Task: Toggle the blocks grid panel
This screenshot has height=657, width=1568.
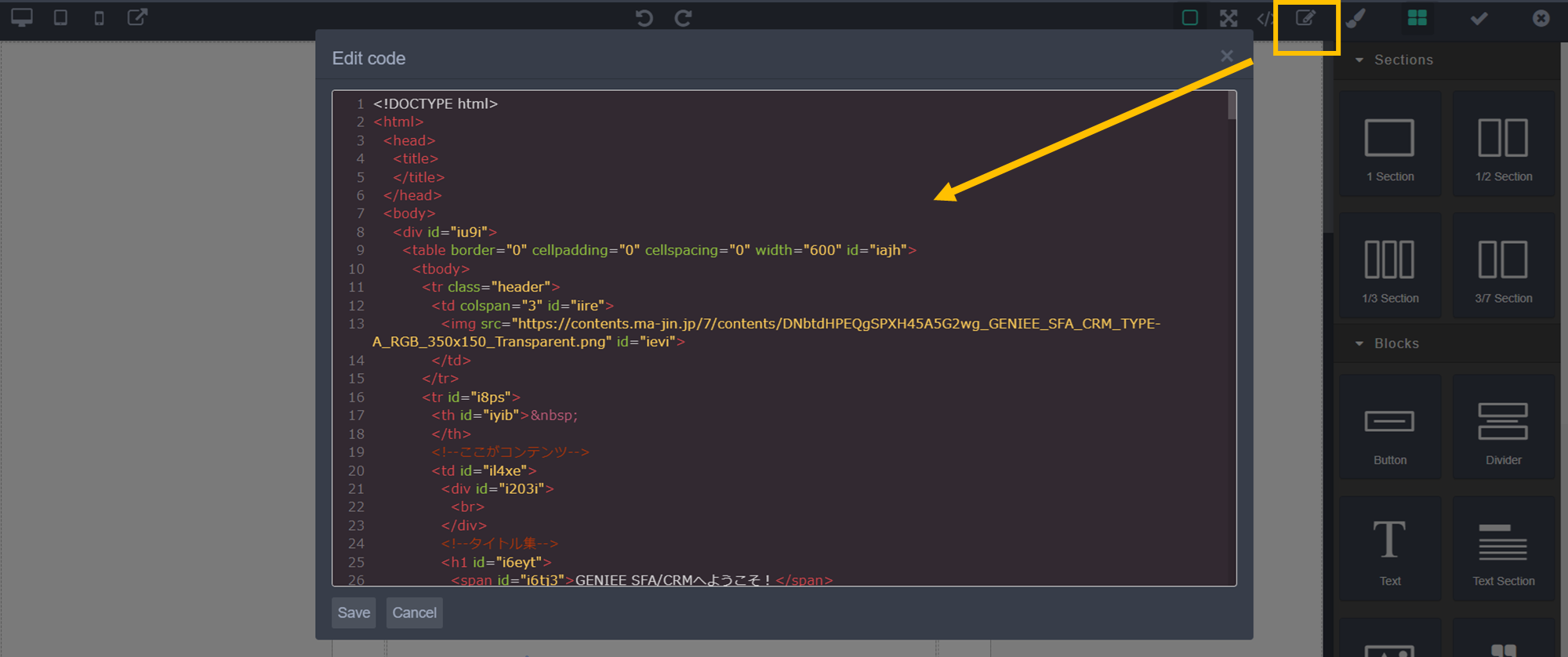Action: click(1417, 18)
